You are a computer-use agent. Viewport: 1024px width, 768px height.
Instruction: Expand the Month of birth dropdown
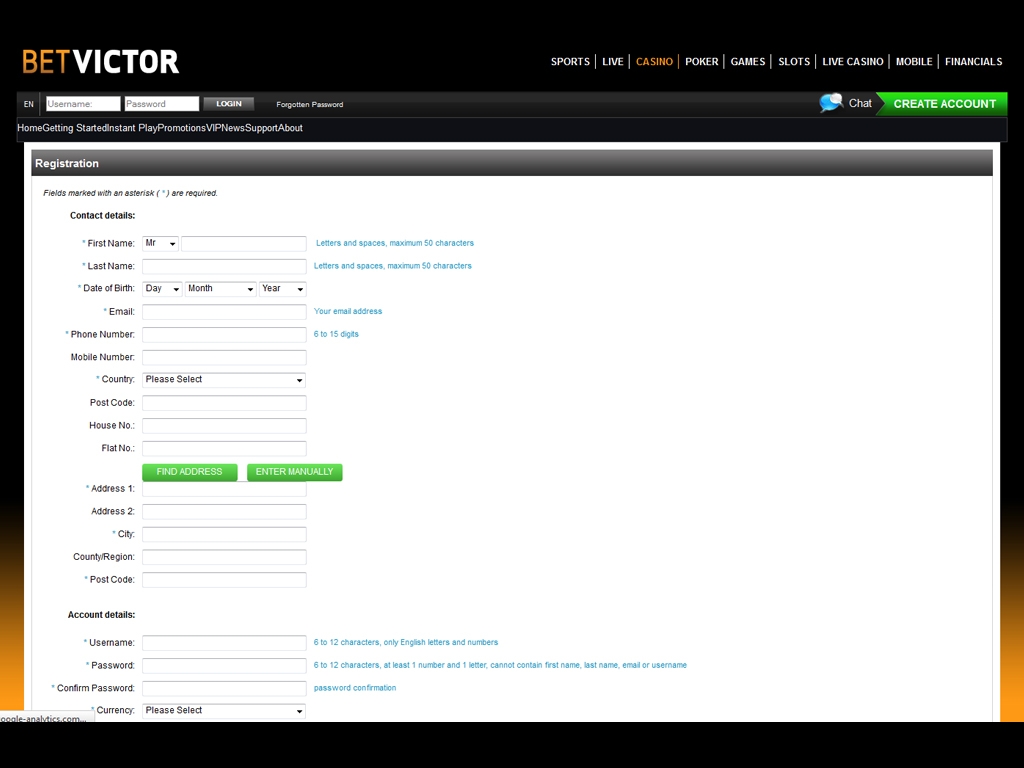coord(220,289)
